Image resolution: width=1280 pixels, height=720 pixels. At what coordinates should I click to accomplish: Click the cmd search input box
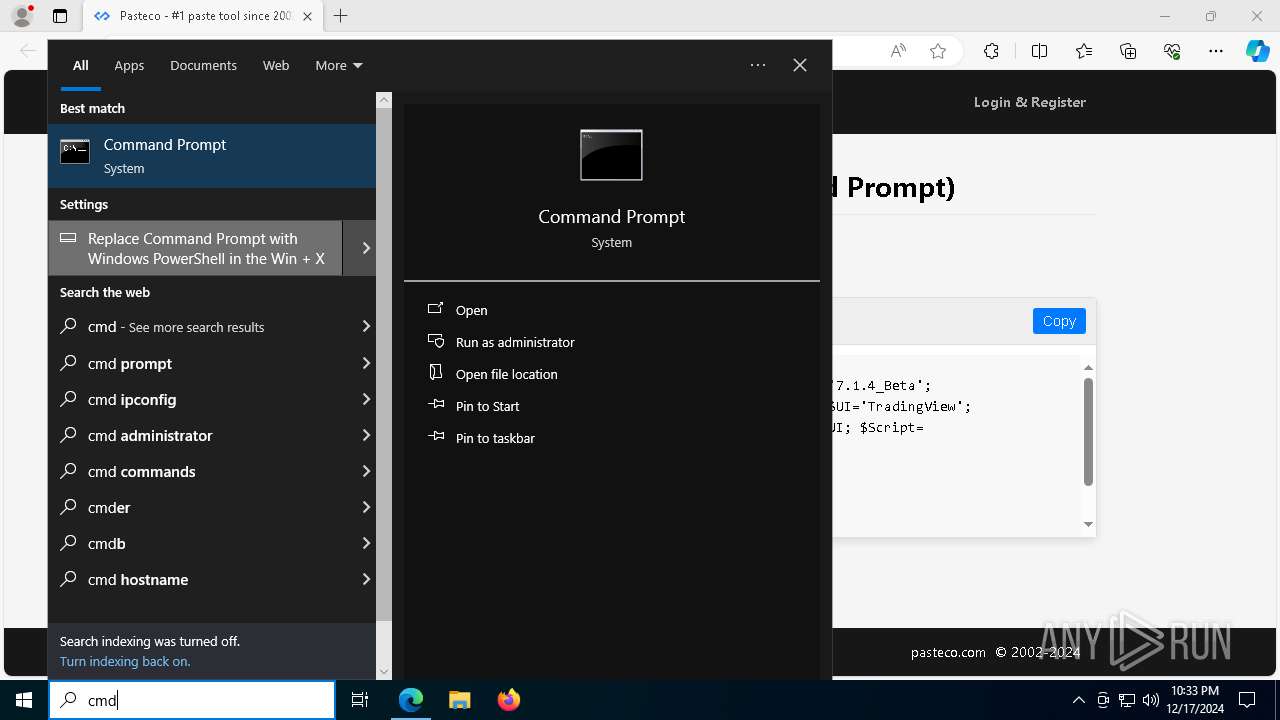pyautogui.click(x=192, y=700)
